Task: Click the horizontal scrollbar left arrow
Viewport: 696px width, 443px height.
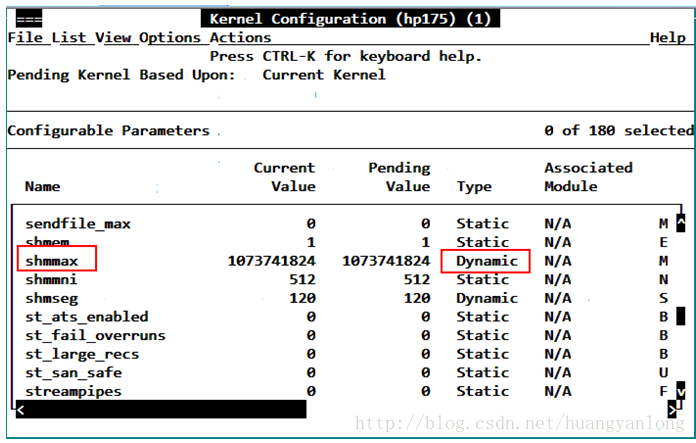Action: (x=20, y=409)
